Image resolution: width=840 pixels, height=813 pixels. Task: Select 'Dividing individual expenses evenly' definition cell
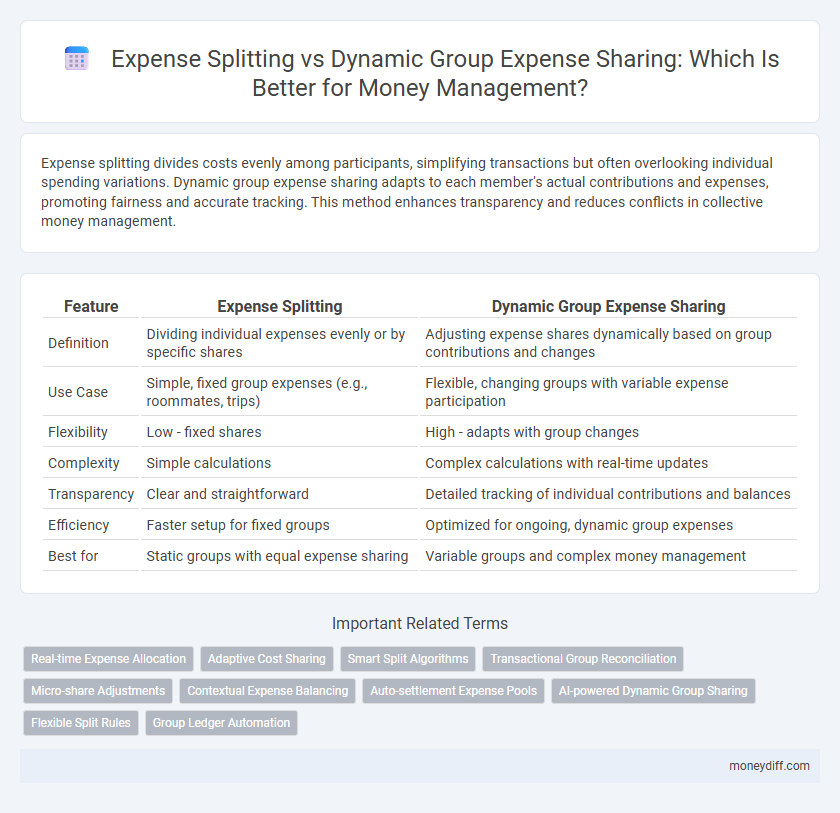280,343
